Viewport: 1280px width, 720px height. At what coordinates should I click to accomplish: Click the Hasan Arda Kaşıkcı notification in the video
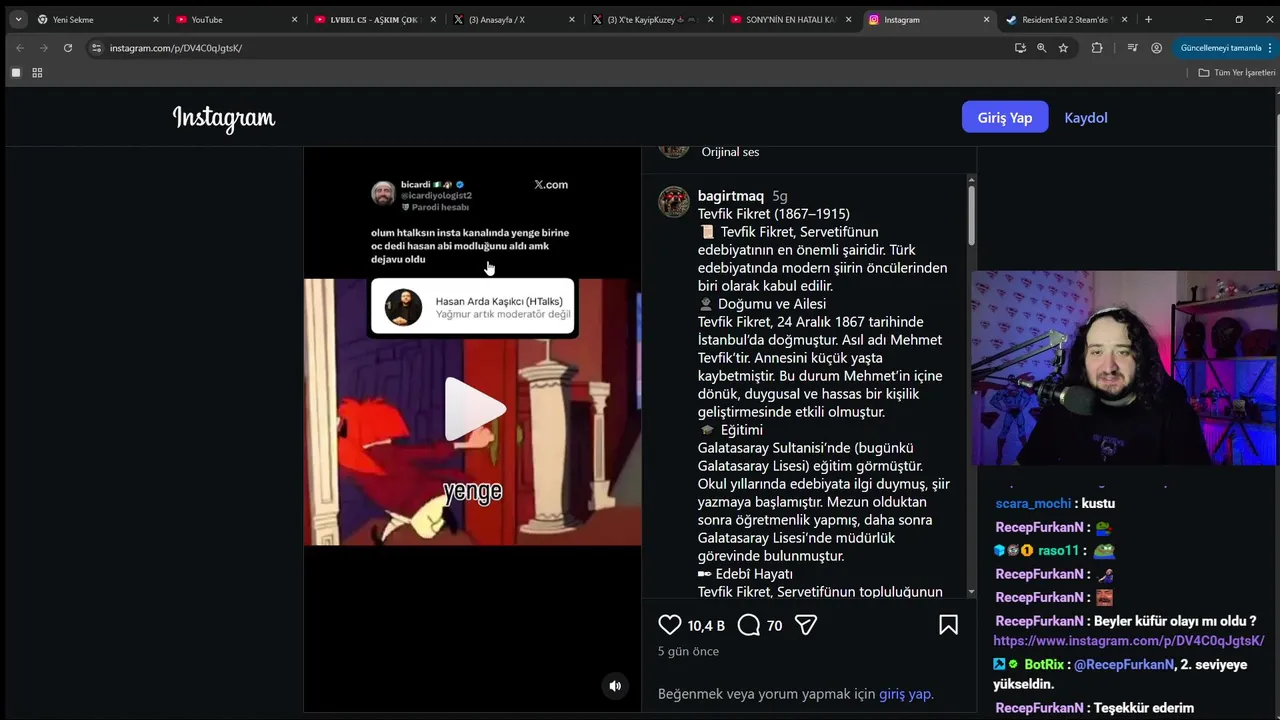(473, 308)
